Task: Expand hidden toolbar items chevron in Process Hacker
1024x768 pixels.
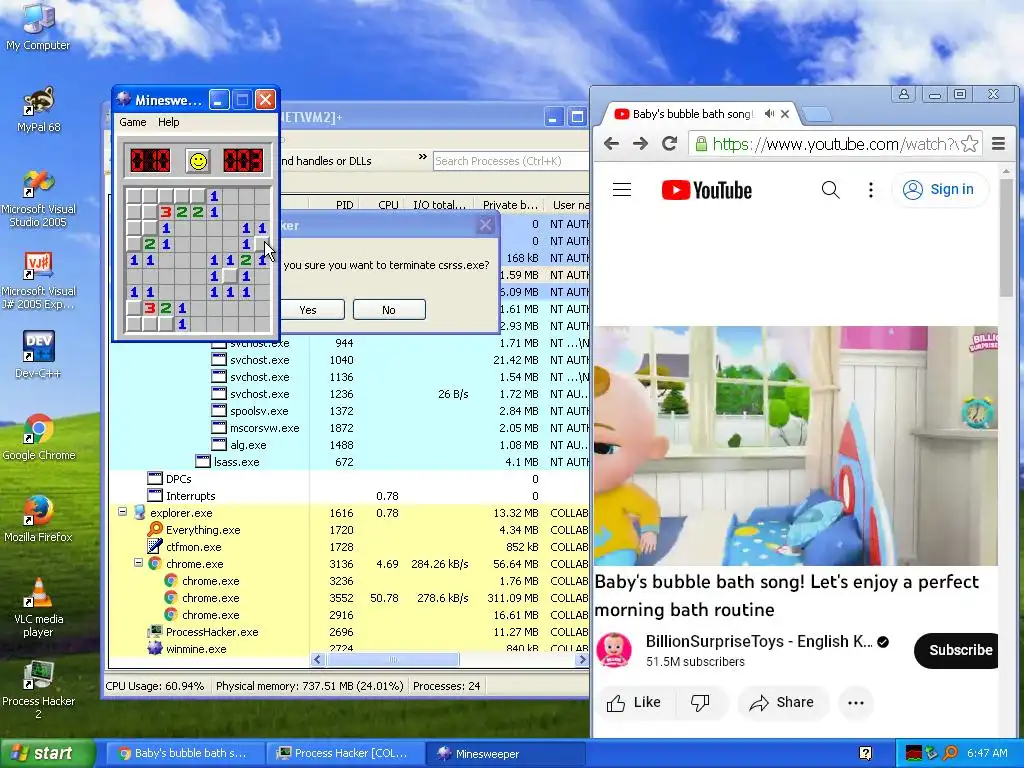Action: (x=423, y=157)
